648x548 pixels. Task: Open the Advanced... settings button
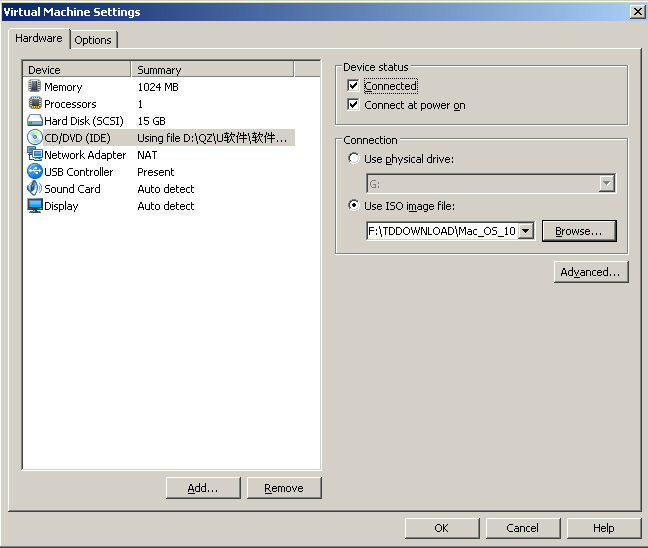[591, 272]
